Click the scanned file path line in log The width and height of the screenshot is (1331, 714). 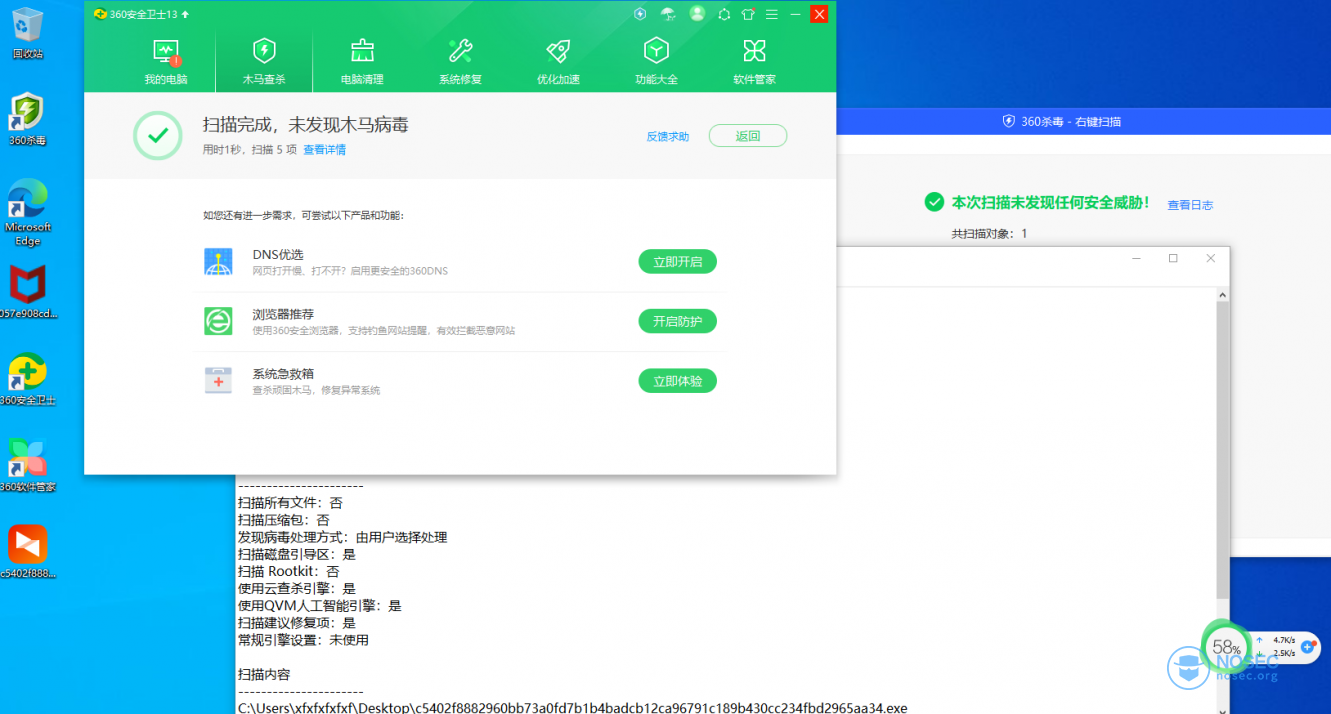point(572,708)
